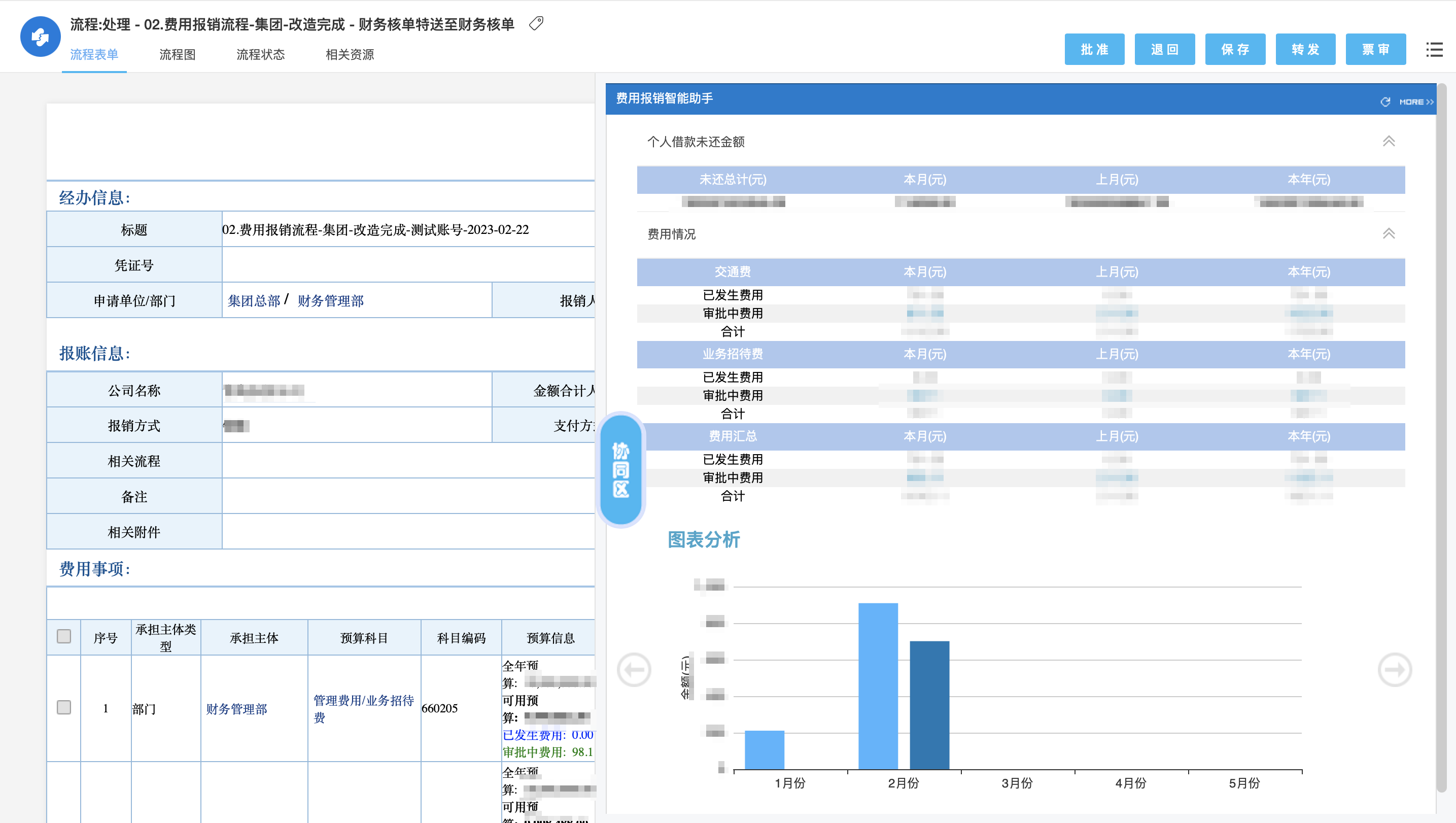Click the 交通费 table header

click(733, 272)
